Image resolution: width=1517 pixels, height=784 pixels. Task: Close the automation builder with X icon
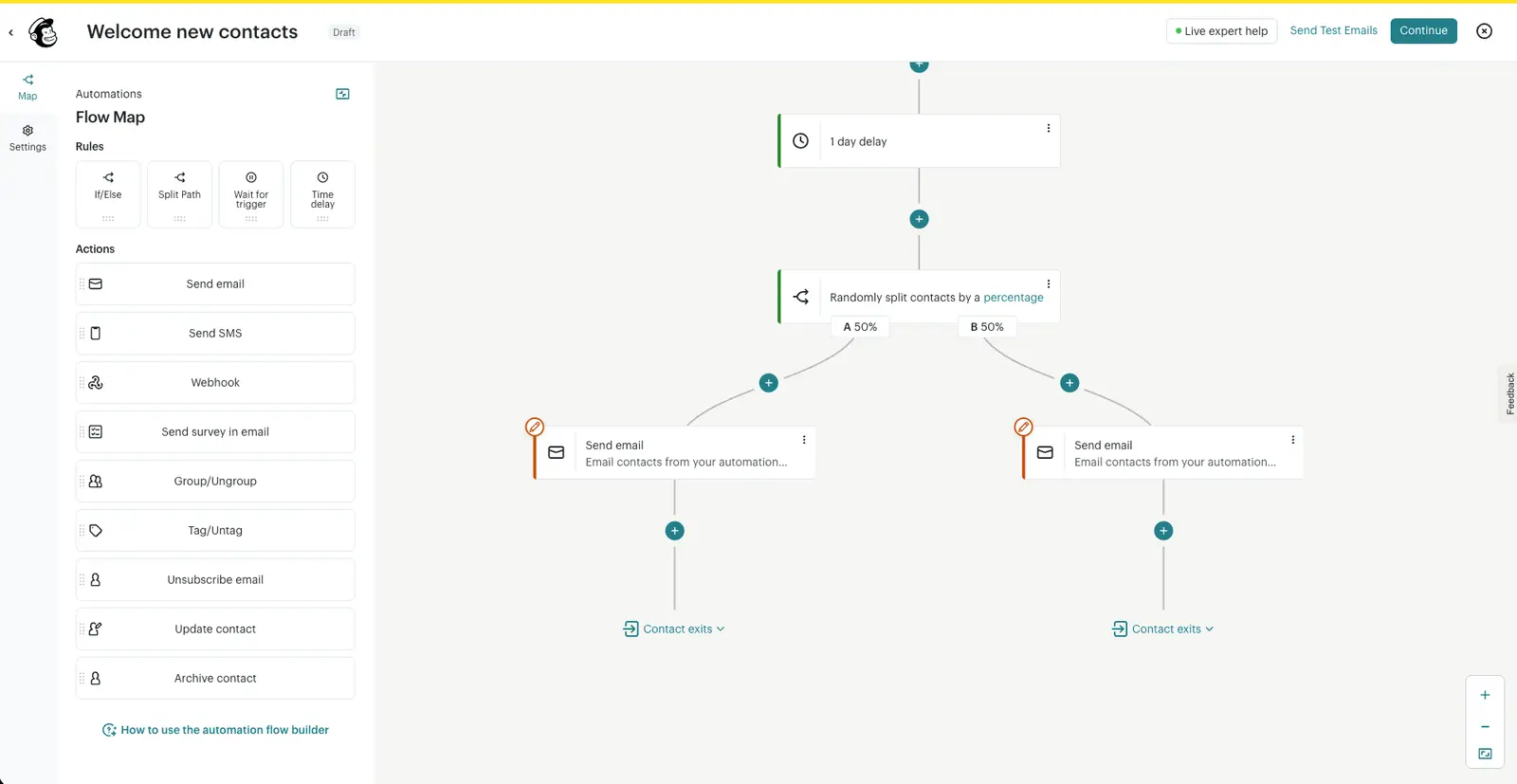[x=1484, y=31]
